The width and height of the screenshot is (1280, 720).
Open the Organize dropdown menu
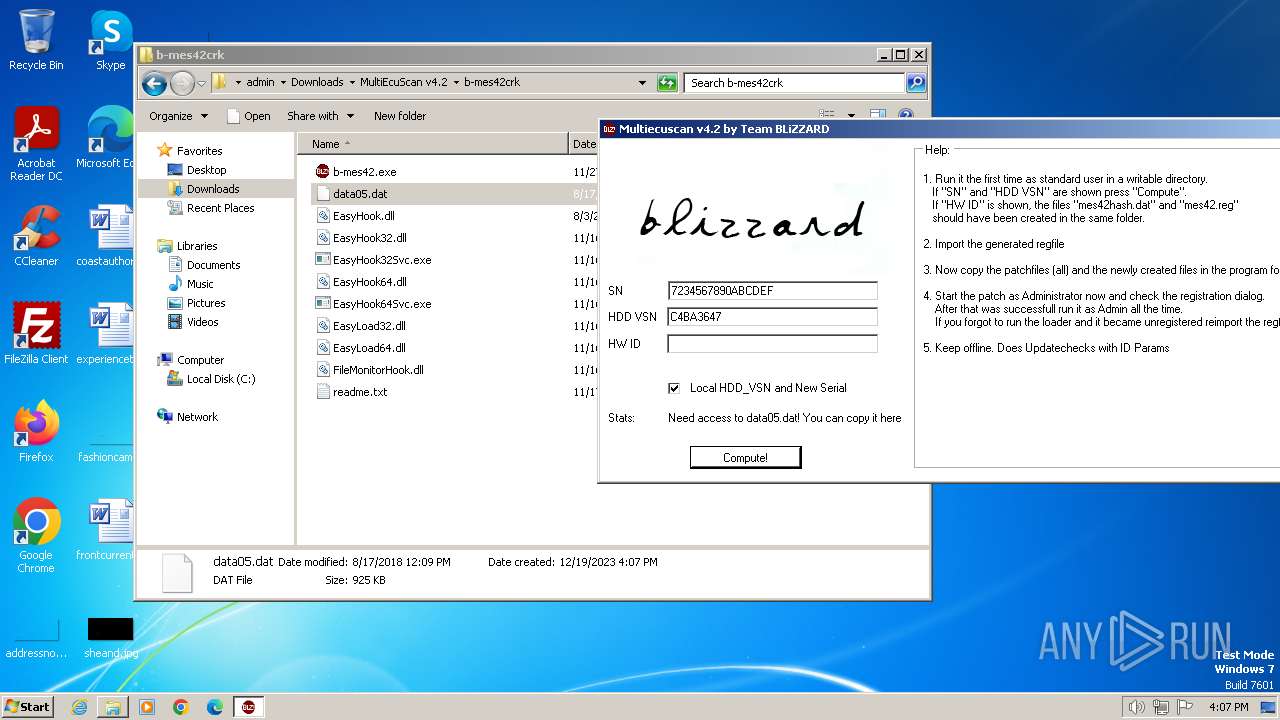[179, 116]
